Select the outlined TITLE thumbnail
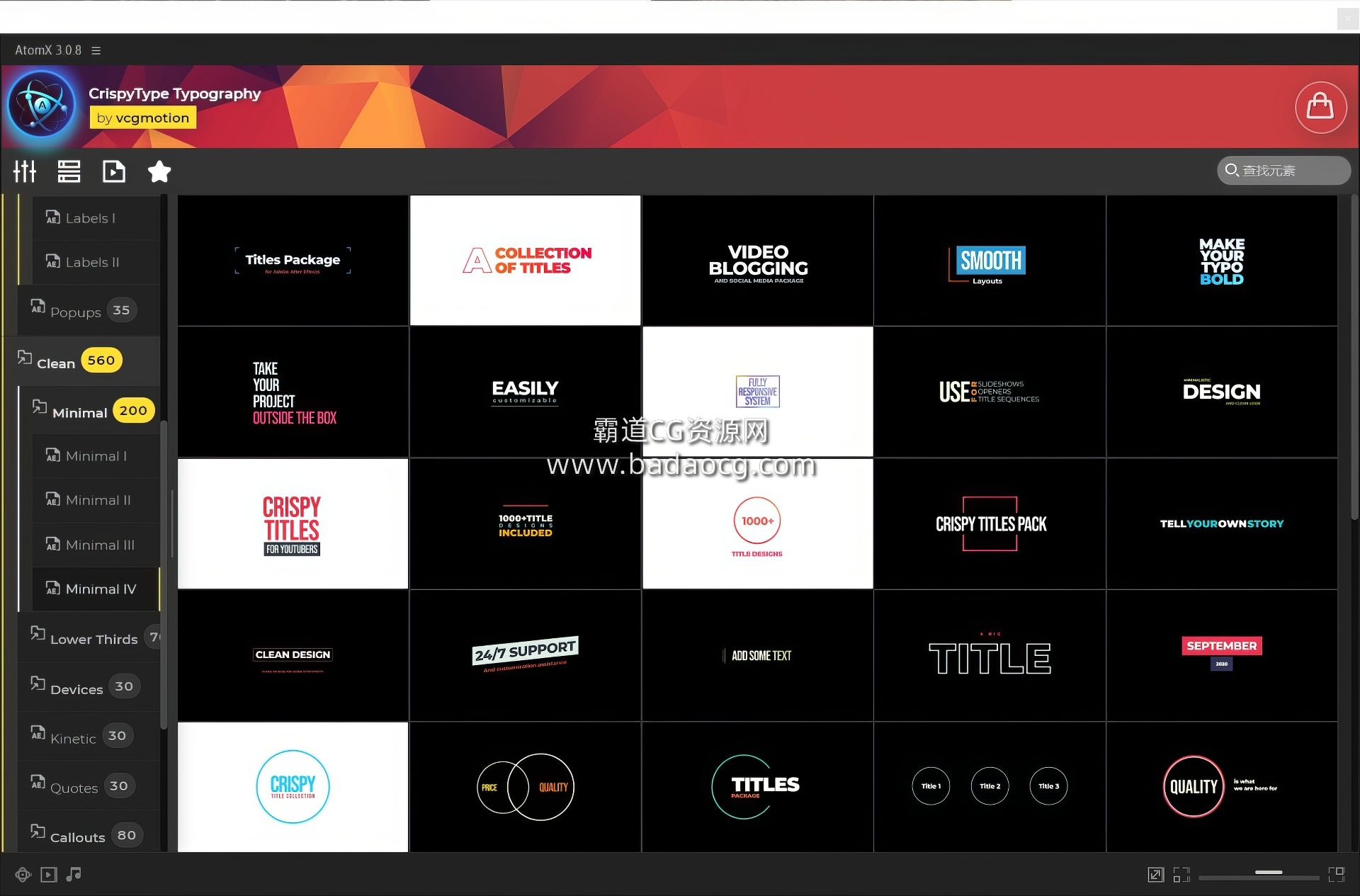This screenshot has height=896, width=1360. point(990,655)
